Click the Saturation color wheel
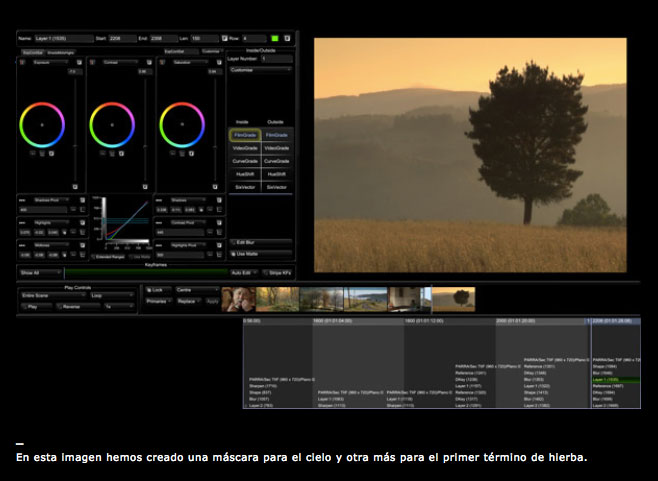658x481 pixels. [x=181, y=123]
